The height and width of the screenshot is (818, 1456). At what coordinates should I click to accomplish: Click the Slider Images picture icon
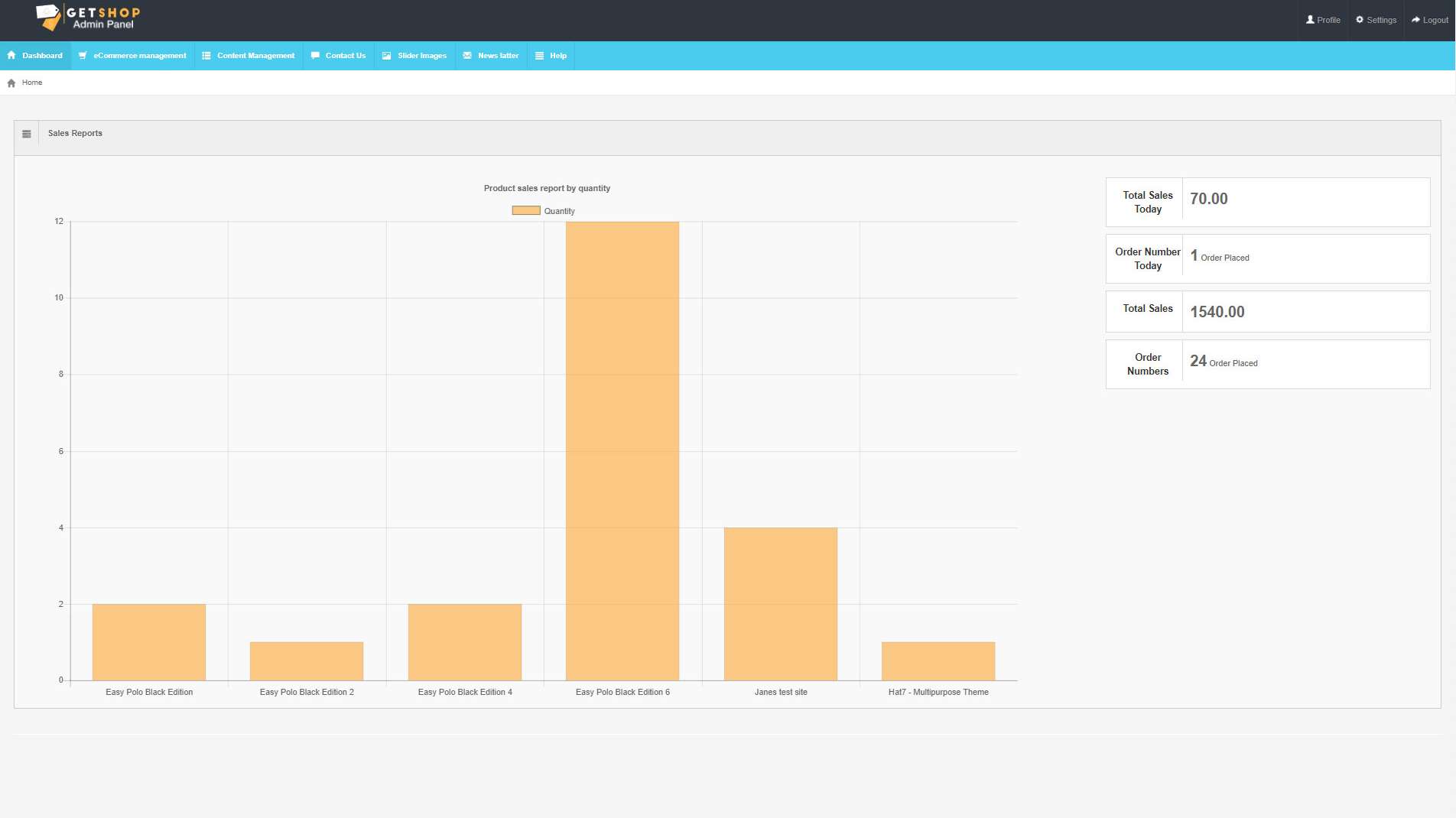[x=387, y=56]
